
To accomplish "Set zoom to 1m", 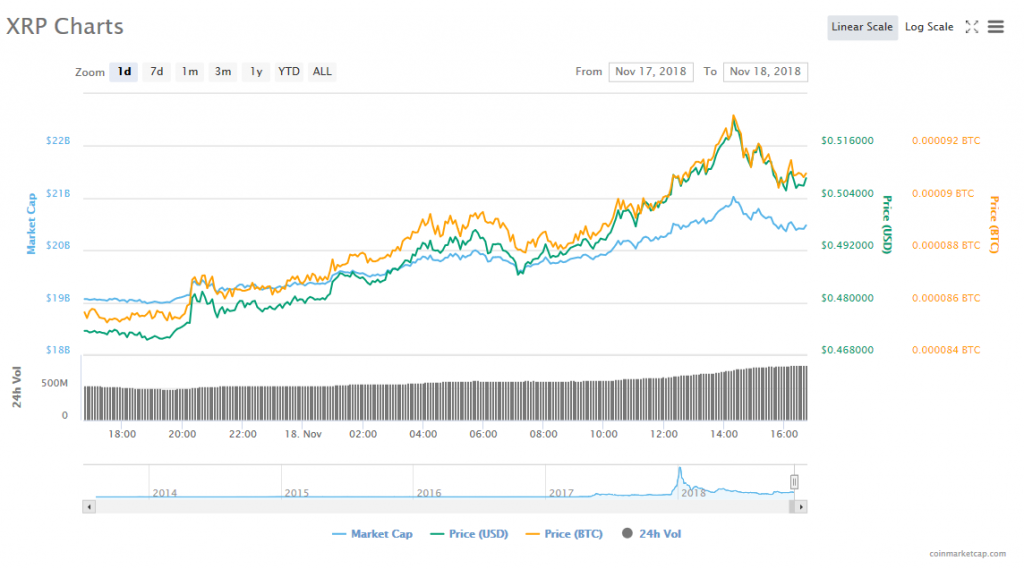I will pos(189,72).
